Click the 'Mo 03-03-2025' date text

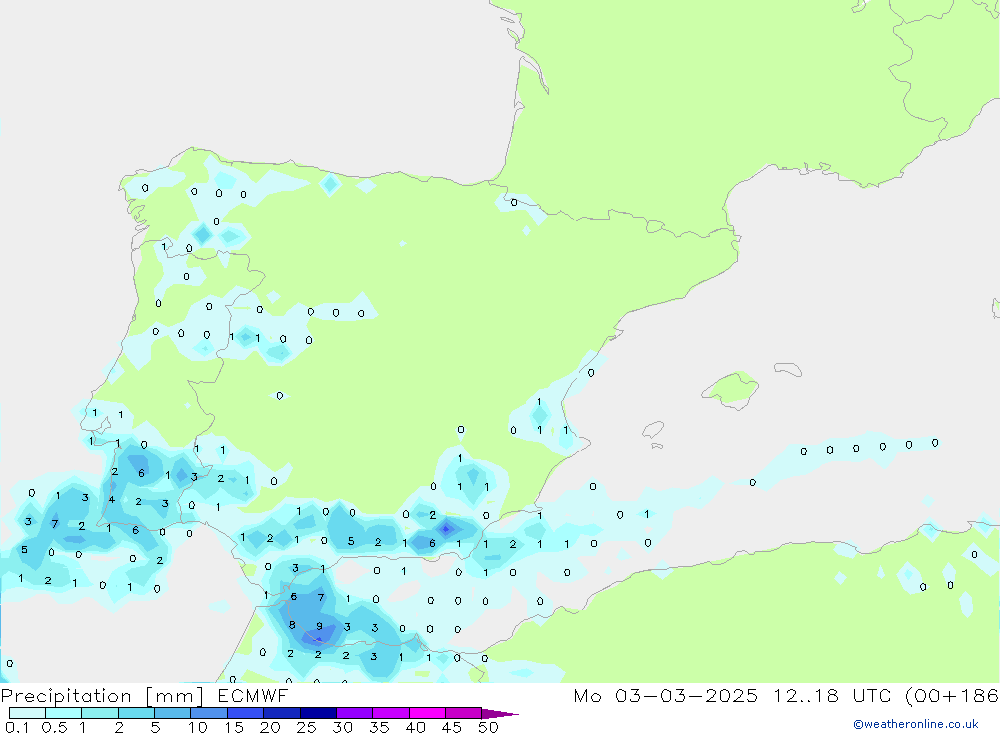point(666,696)
